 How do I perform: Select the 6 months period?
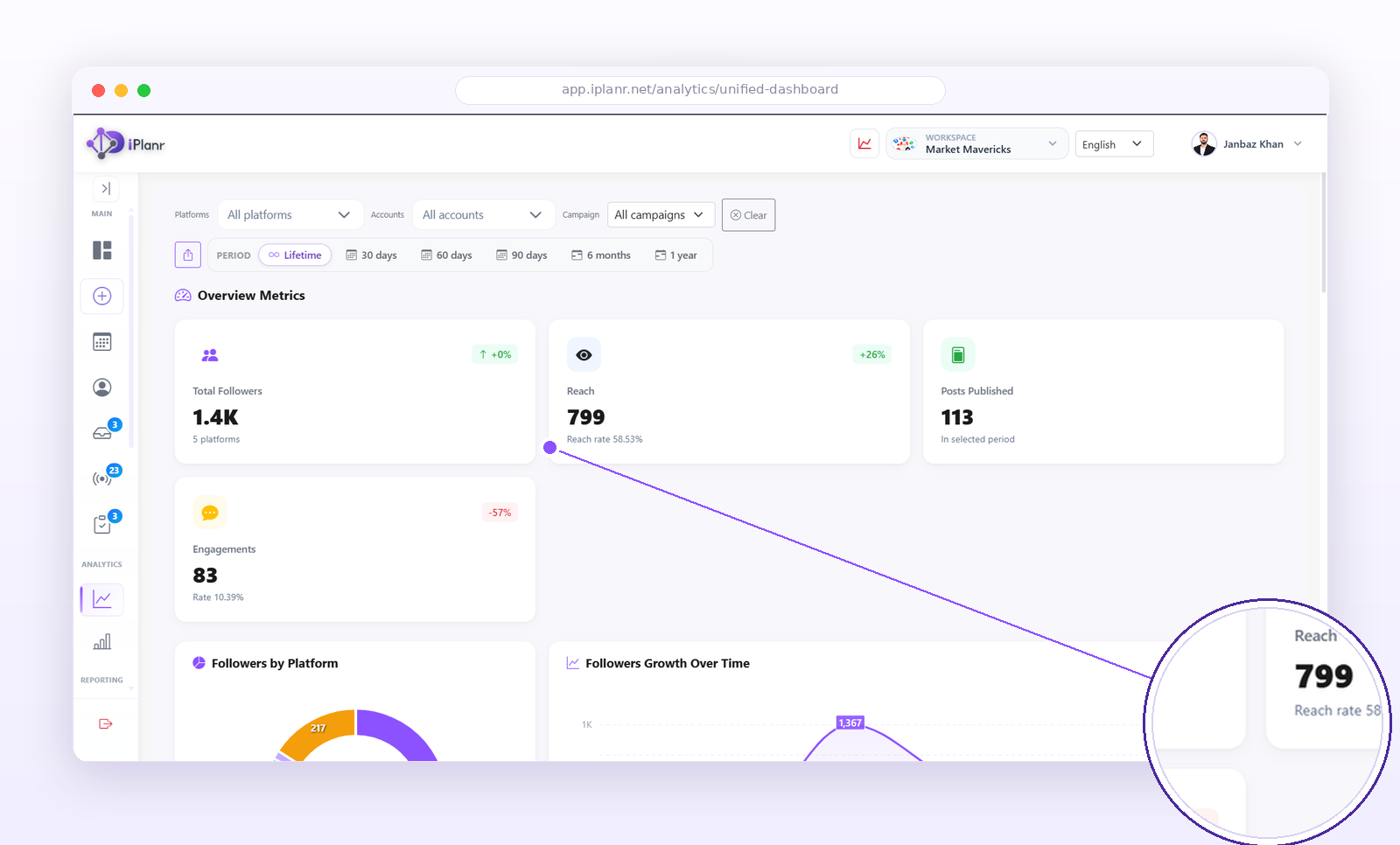pyautogui.click(x=601, y=255)
